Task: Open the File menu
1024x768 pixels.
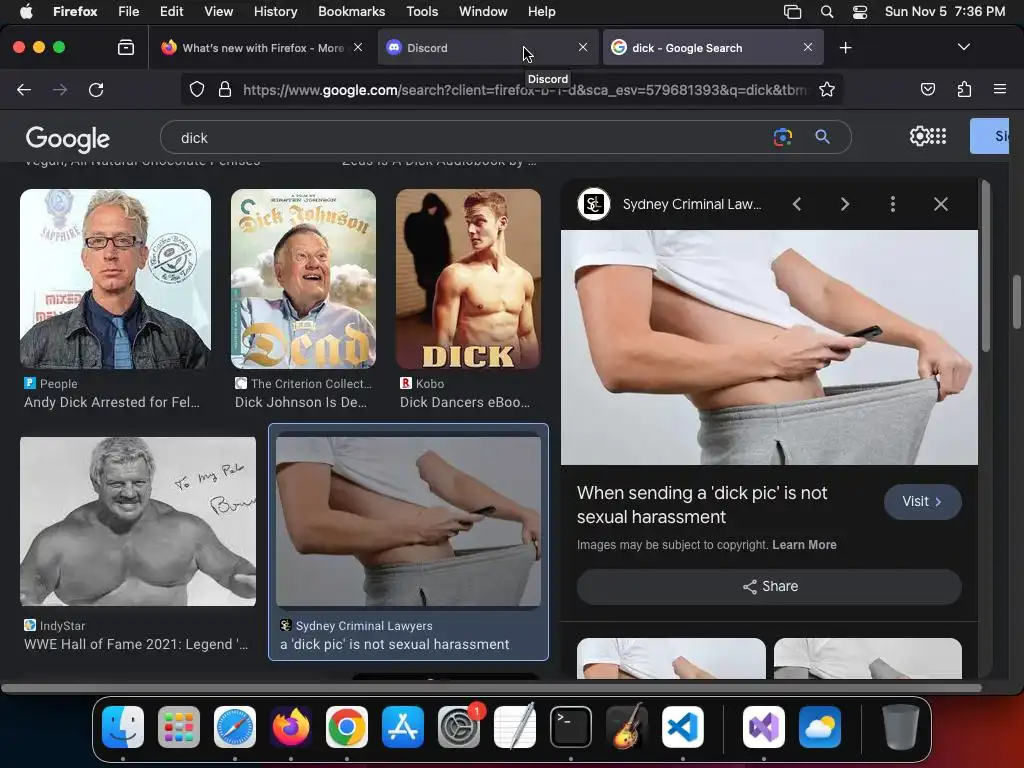Action: tap(129, 11)
